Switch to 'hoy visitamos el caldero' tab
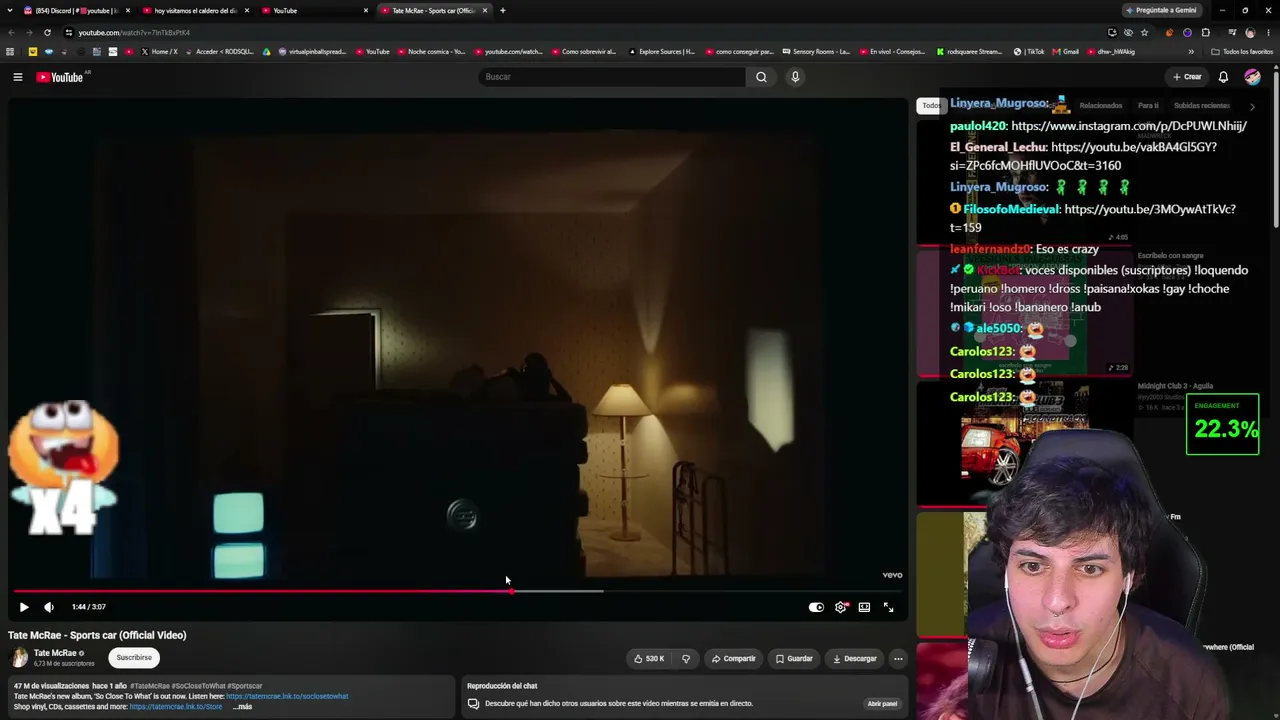Image resolution: width=1280 pixels, height=720 pixels. click(195, 10)
